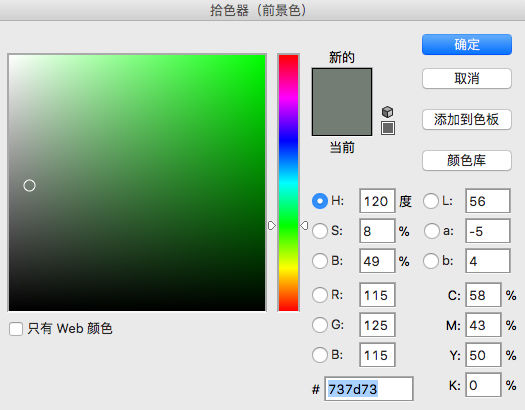Click the RGB B field showing 115

377,355
